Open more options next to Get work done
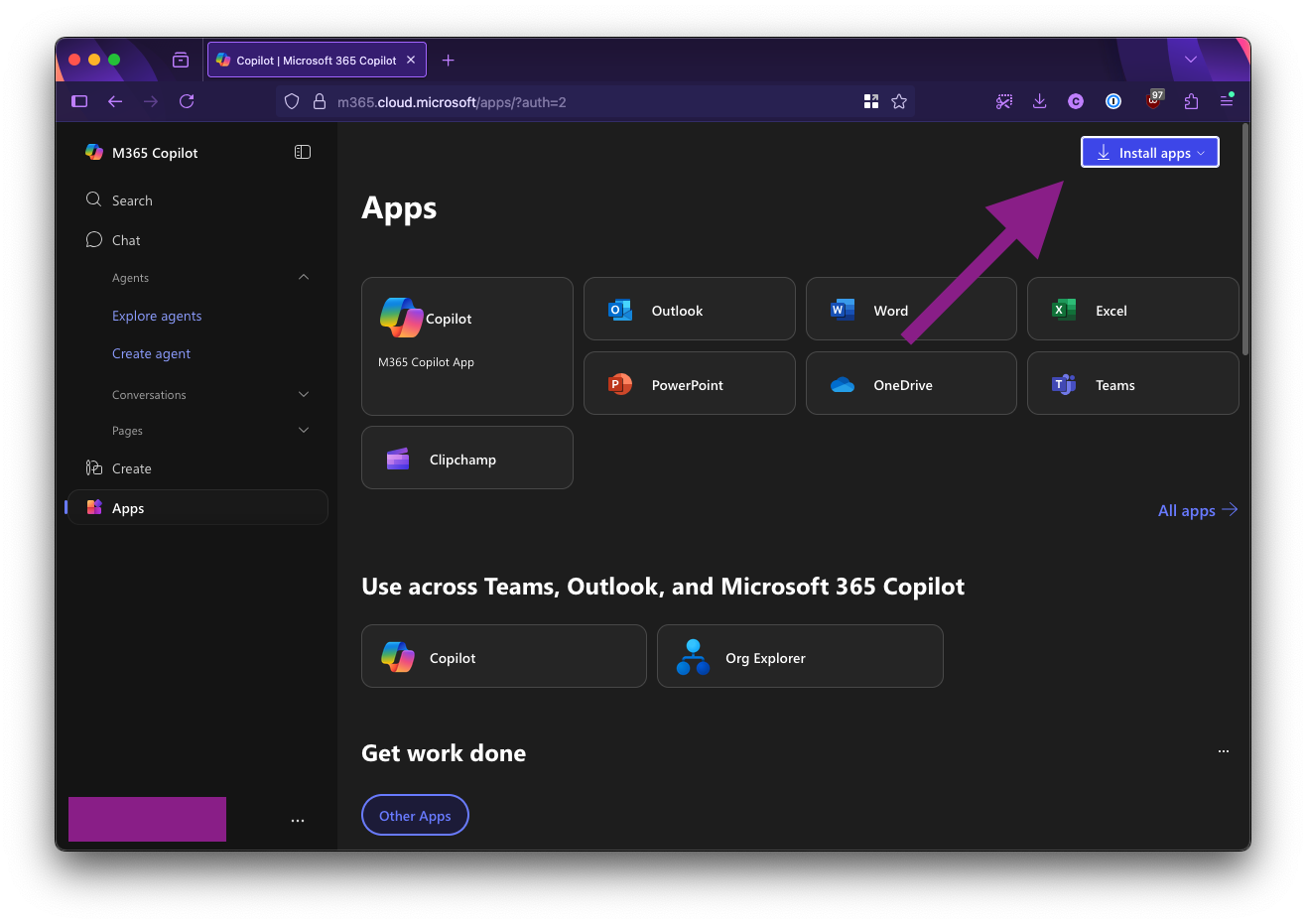 [x=1224, y=751]
